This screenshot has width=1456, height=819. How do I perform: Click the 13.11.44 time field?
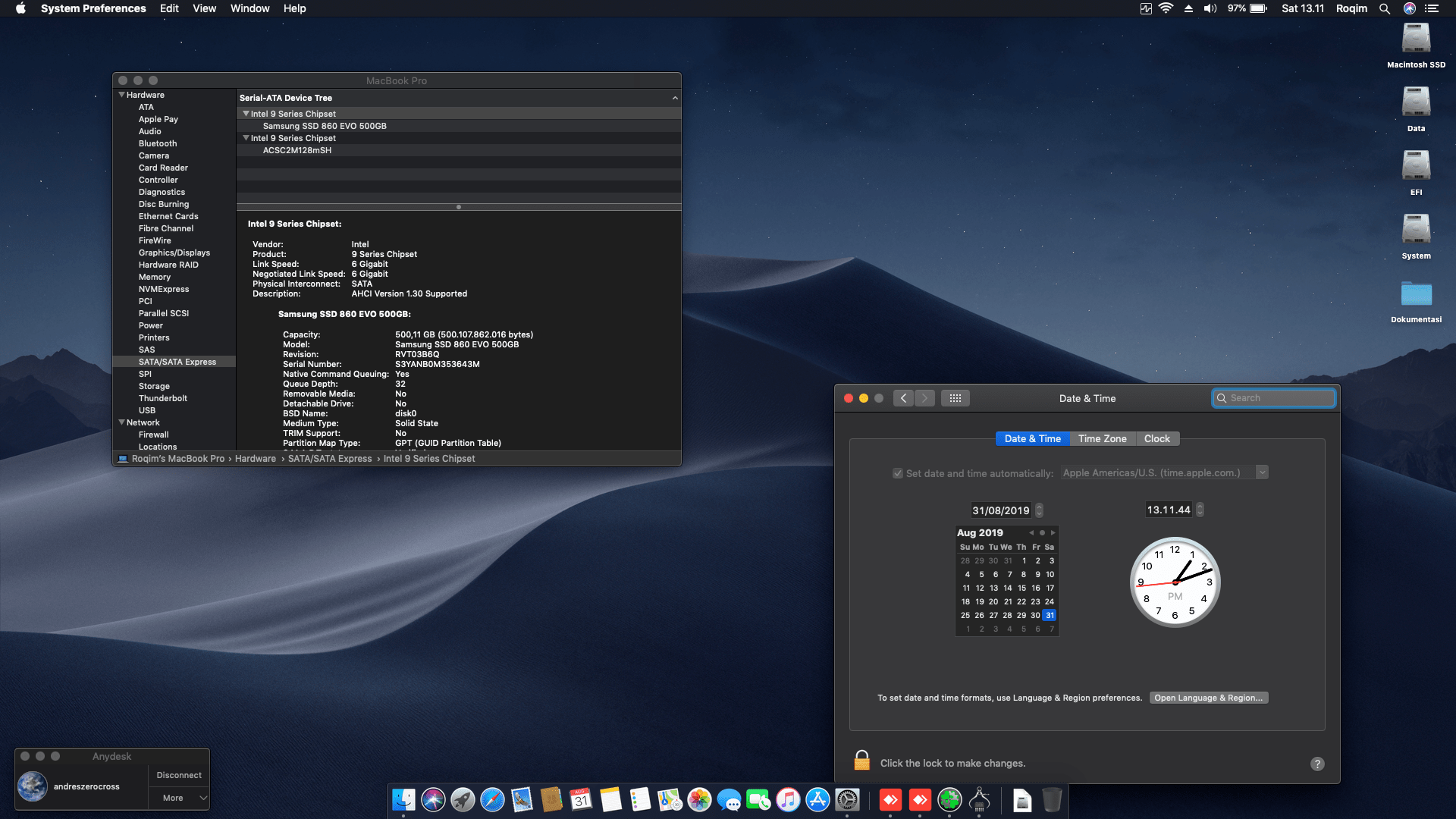point(1169,510)
